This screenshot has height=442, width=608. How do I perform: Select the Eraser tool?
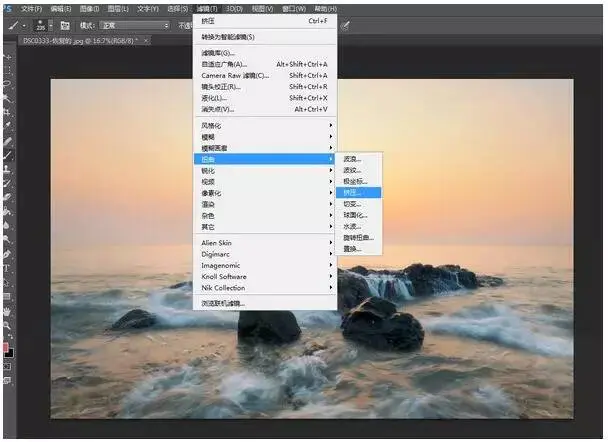[7, 197]
